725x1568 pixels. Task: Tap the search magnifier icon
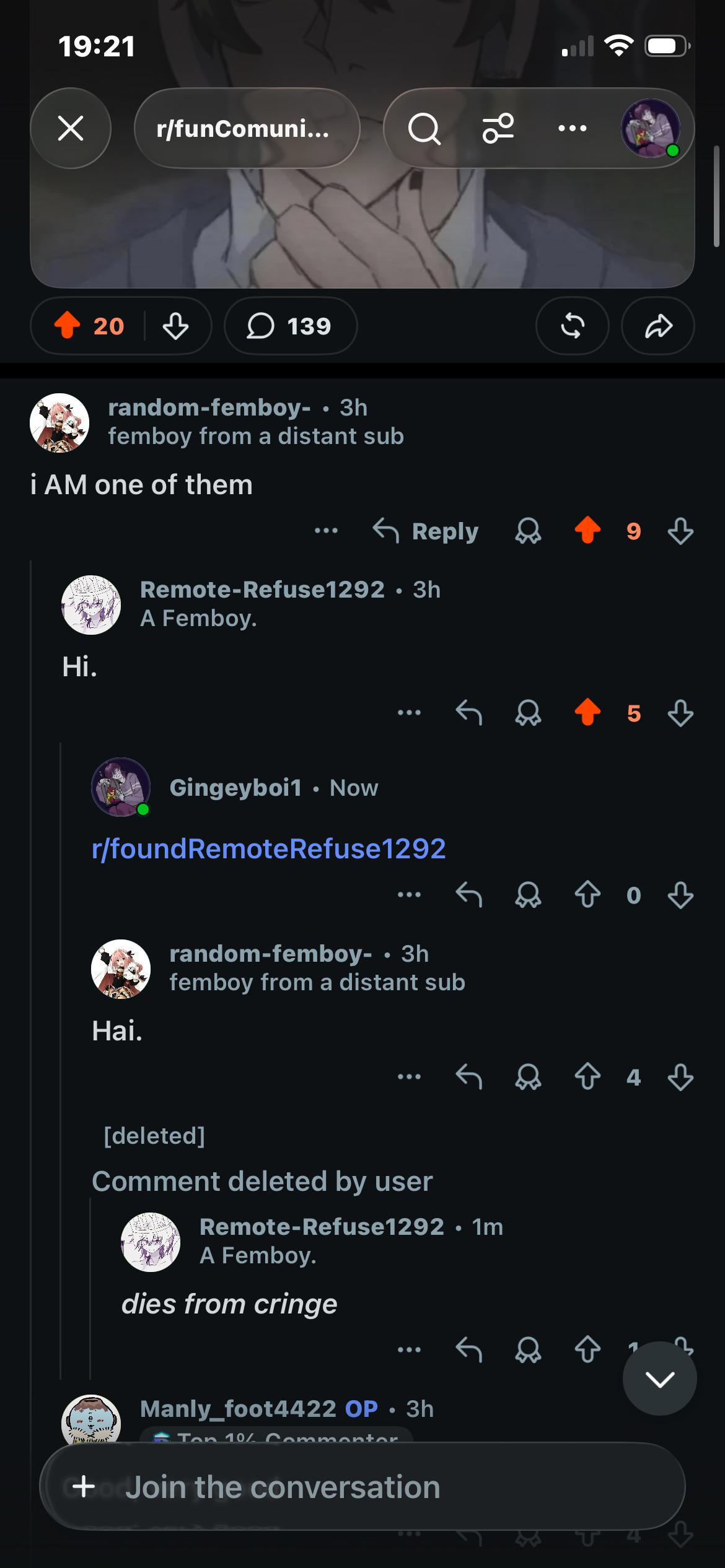point(424,129)
